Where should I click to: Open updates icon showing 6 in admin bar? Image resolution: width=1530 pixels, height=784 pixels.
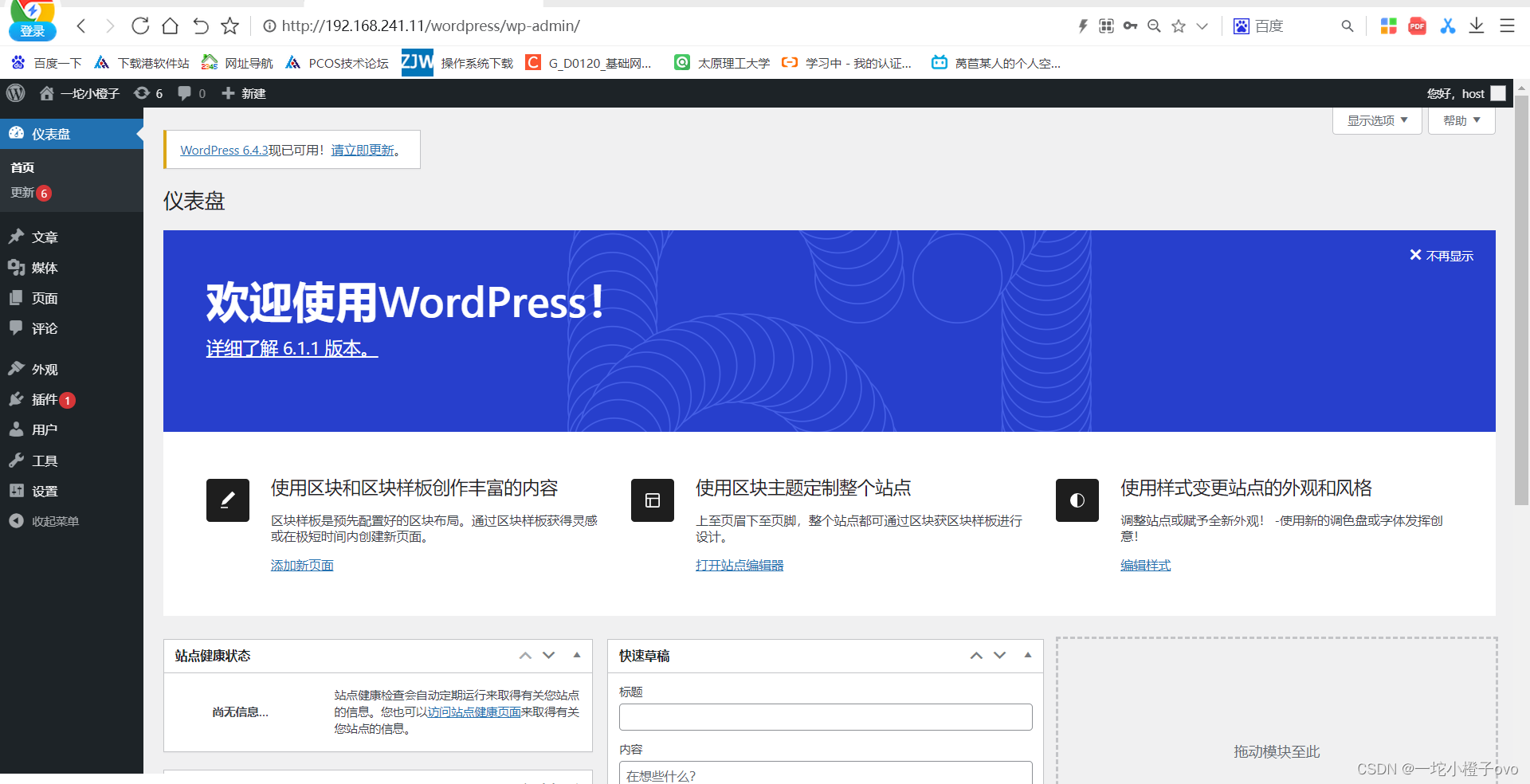coord(148,93)
